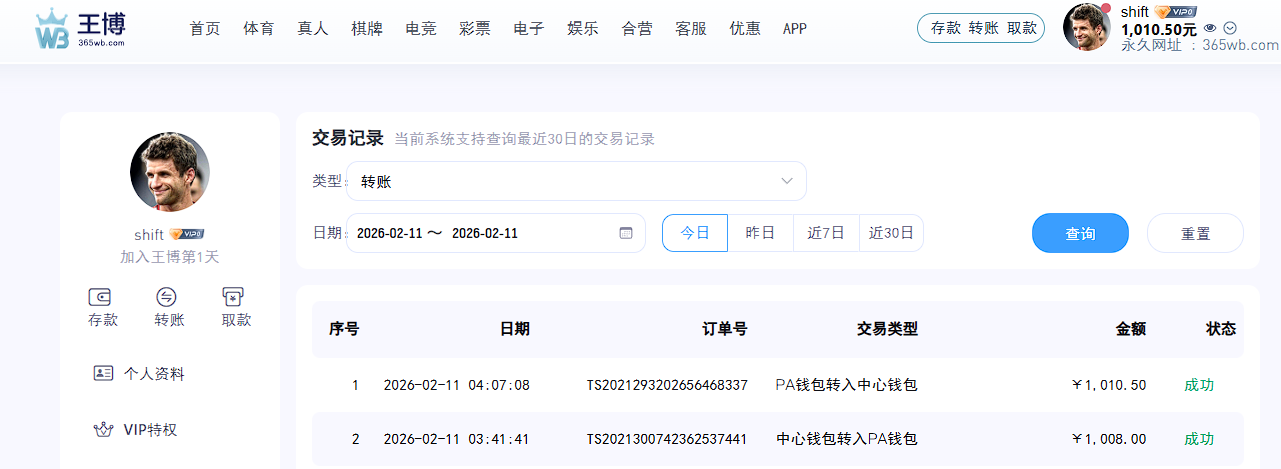Open 体育 in the top navigation

click(x=259, y=28)
